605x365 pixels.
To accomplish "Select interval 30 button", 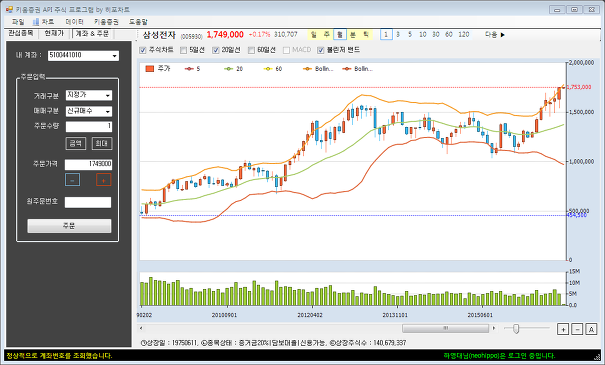I will pos(436,35).
